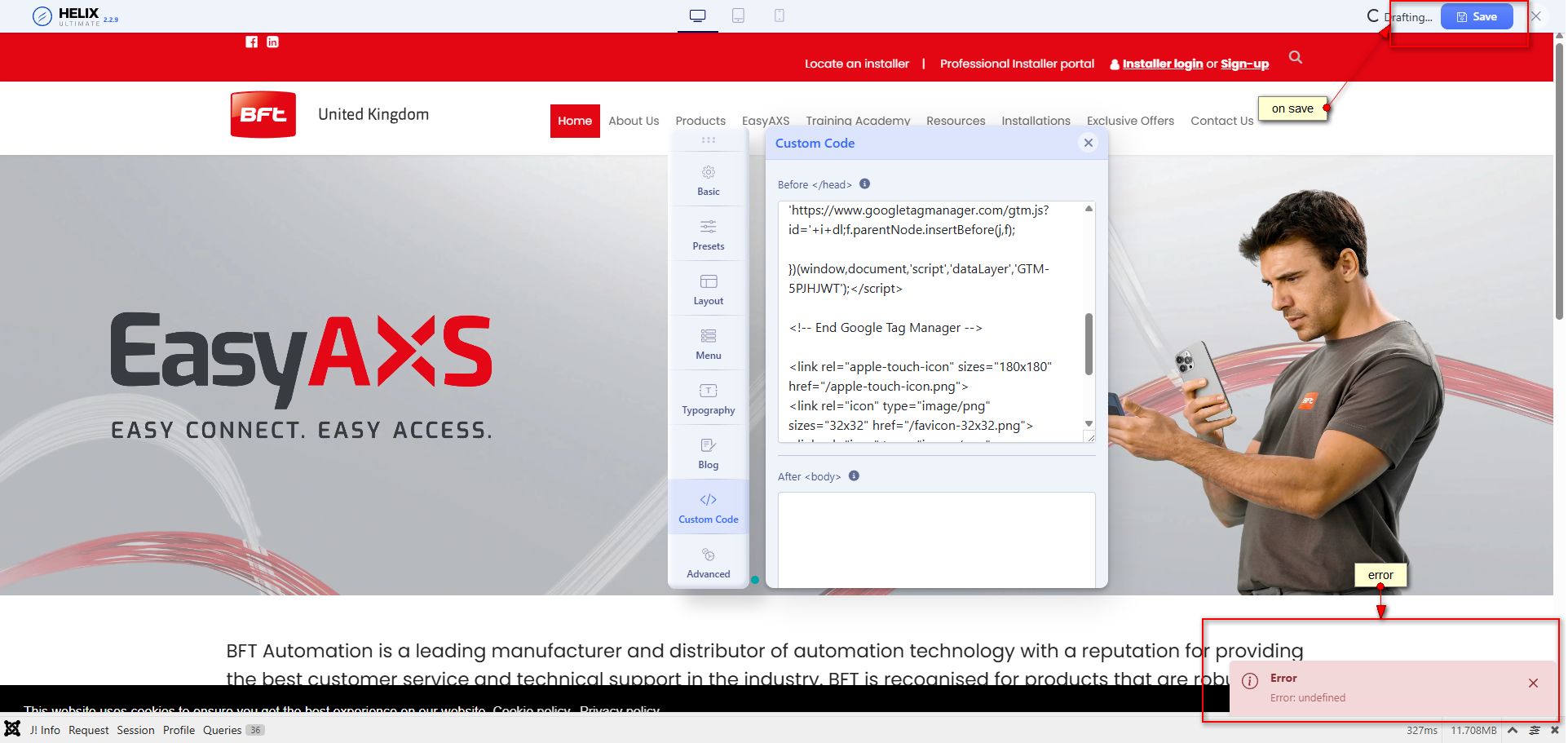Open the Installations menu item
1568x743 pixels.
tap(1036, 121)
